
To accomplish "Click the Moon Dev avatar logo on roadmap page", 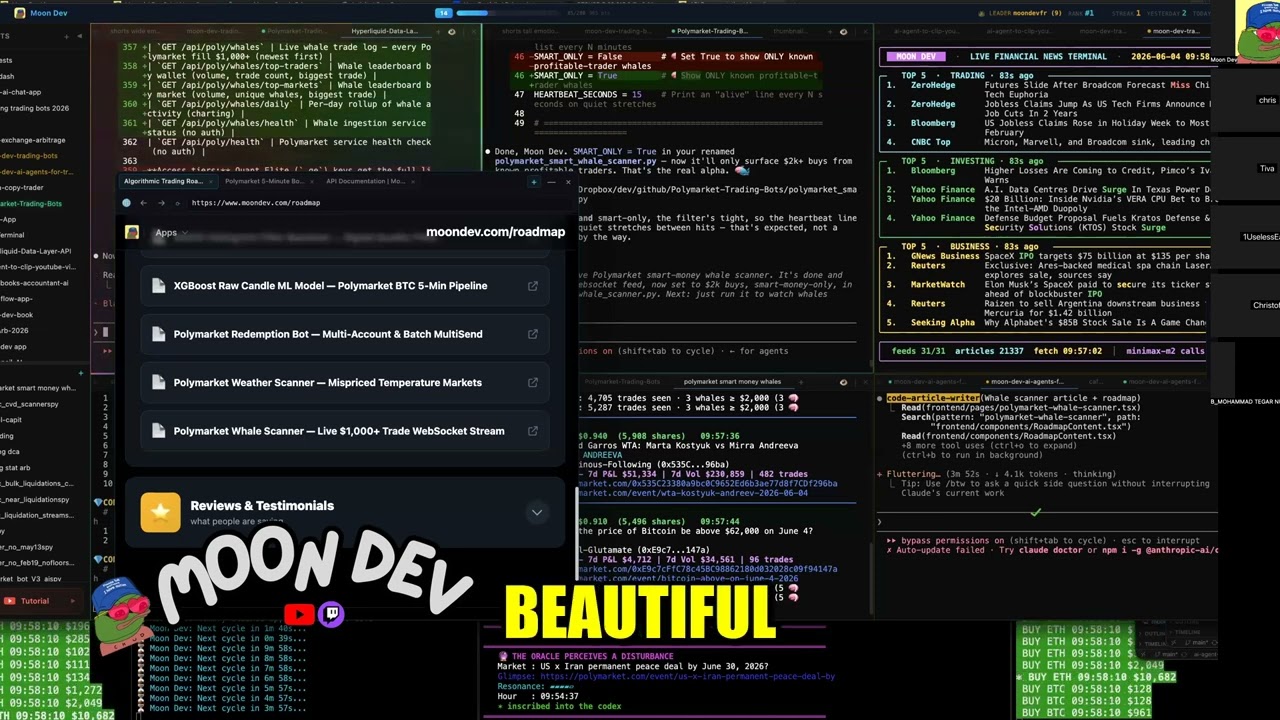I will point(131,232).
